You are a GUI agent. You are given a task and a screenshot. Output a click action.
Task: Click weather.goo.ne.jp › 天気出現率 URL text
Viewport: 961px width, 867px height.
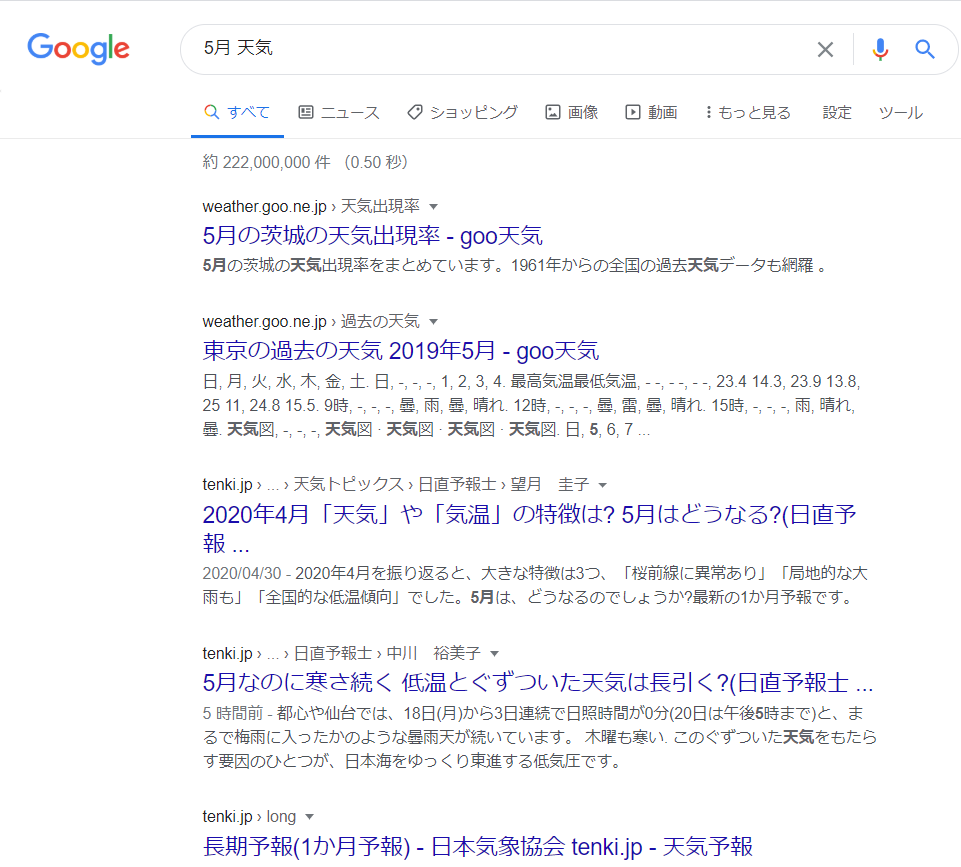(311, 206)
